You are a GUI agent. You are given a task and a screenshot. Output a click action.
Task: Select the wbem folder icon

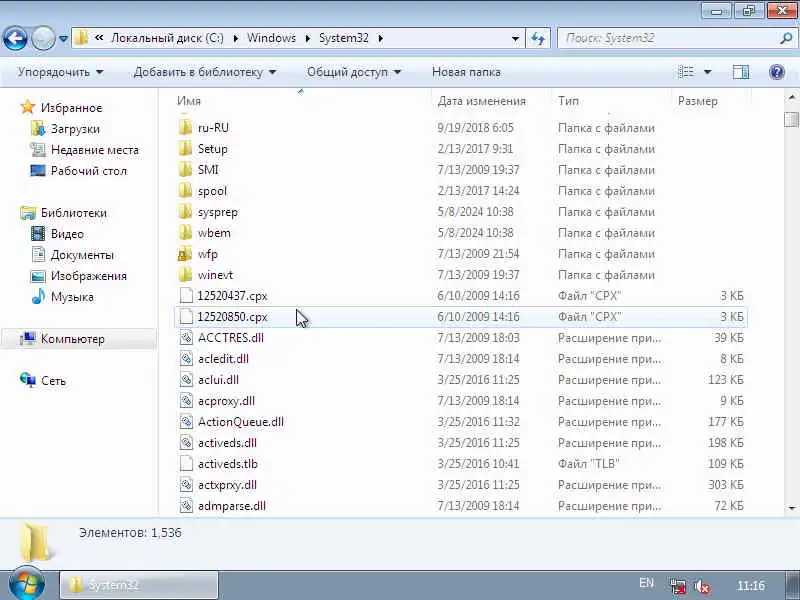186,233
